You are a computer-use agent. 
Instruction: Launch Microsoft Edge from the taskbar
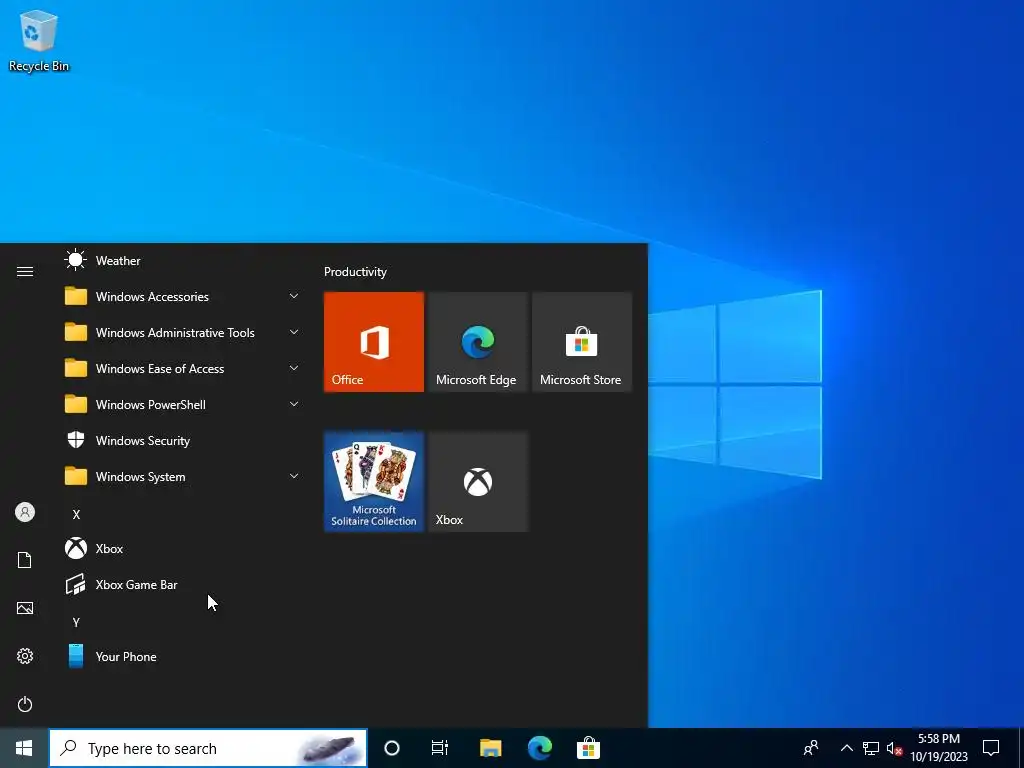click(x=539, y=748)
